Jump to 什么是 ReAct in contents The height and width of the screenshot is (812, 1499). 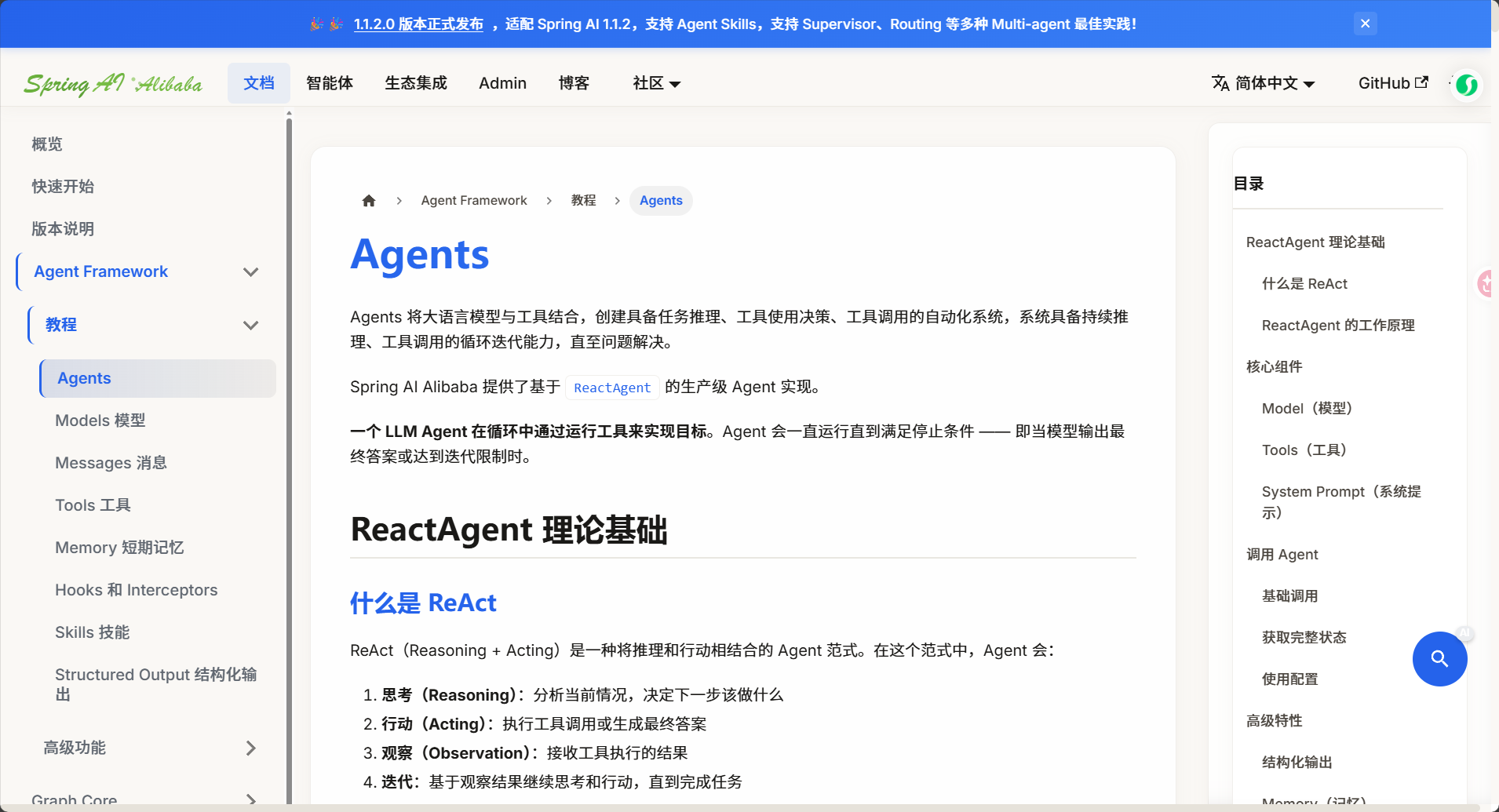[x=1304, y=284]
